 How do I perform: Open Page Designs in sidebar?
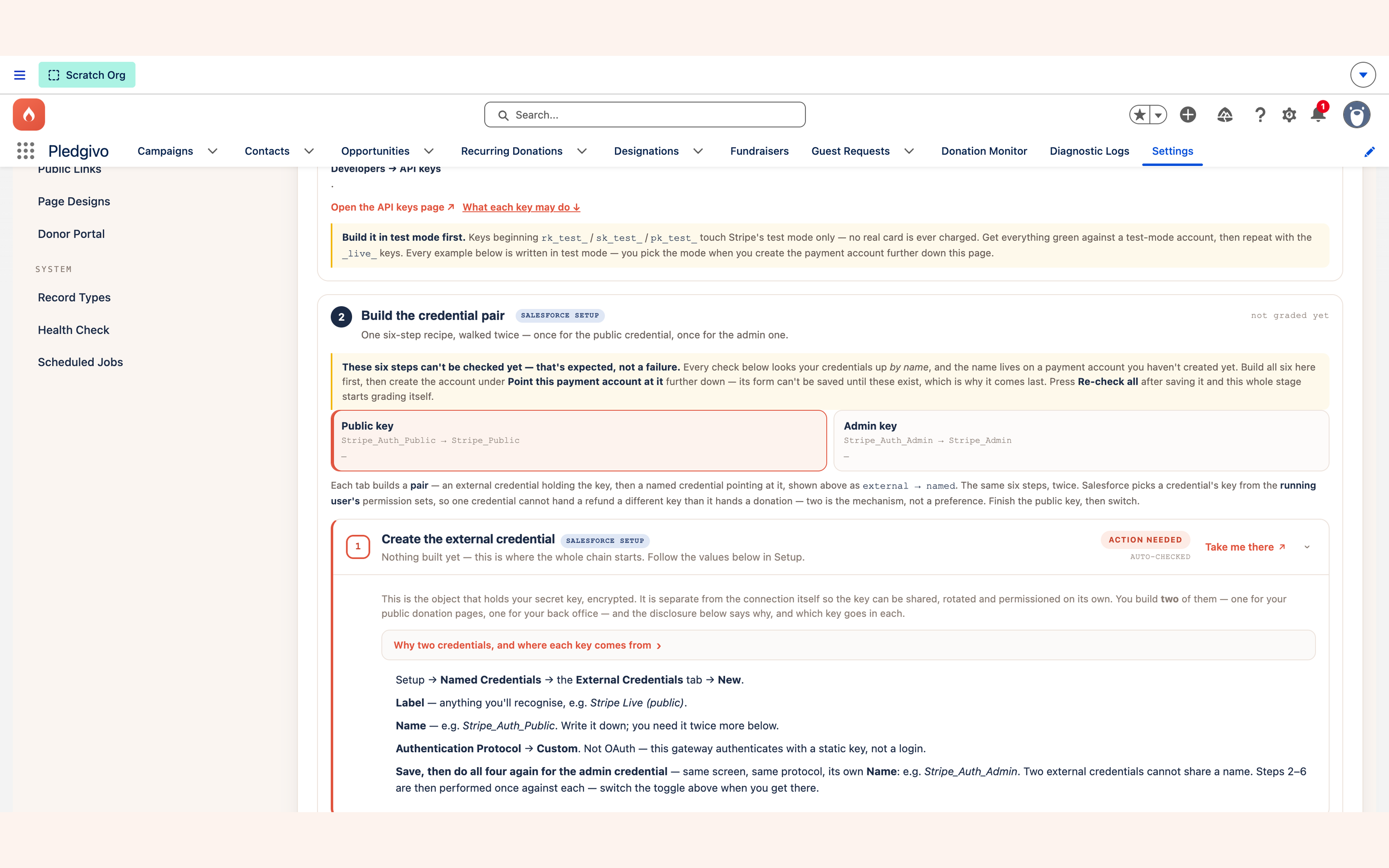(x=74, y=202)
